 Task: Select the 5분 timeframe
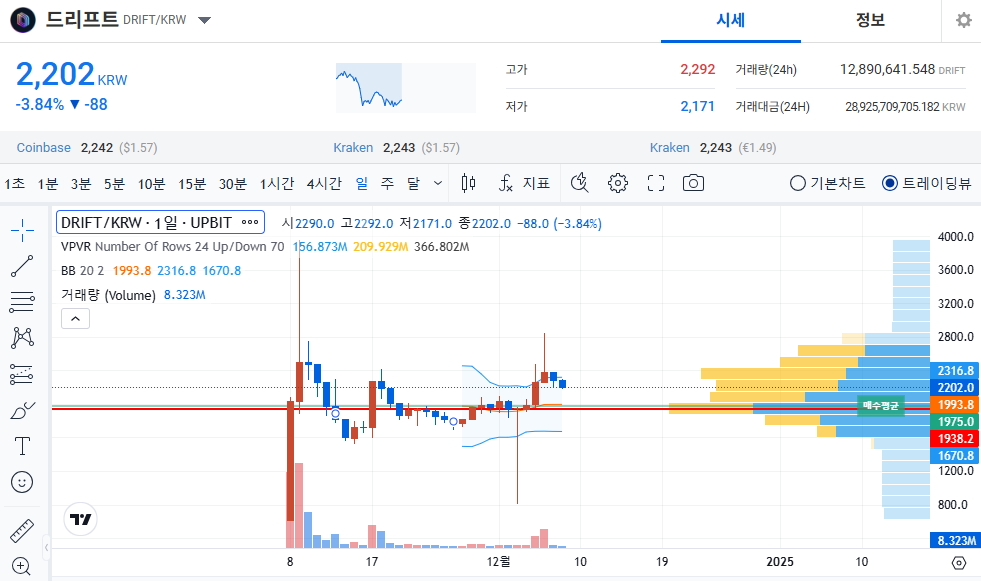click(114, 183)
